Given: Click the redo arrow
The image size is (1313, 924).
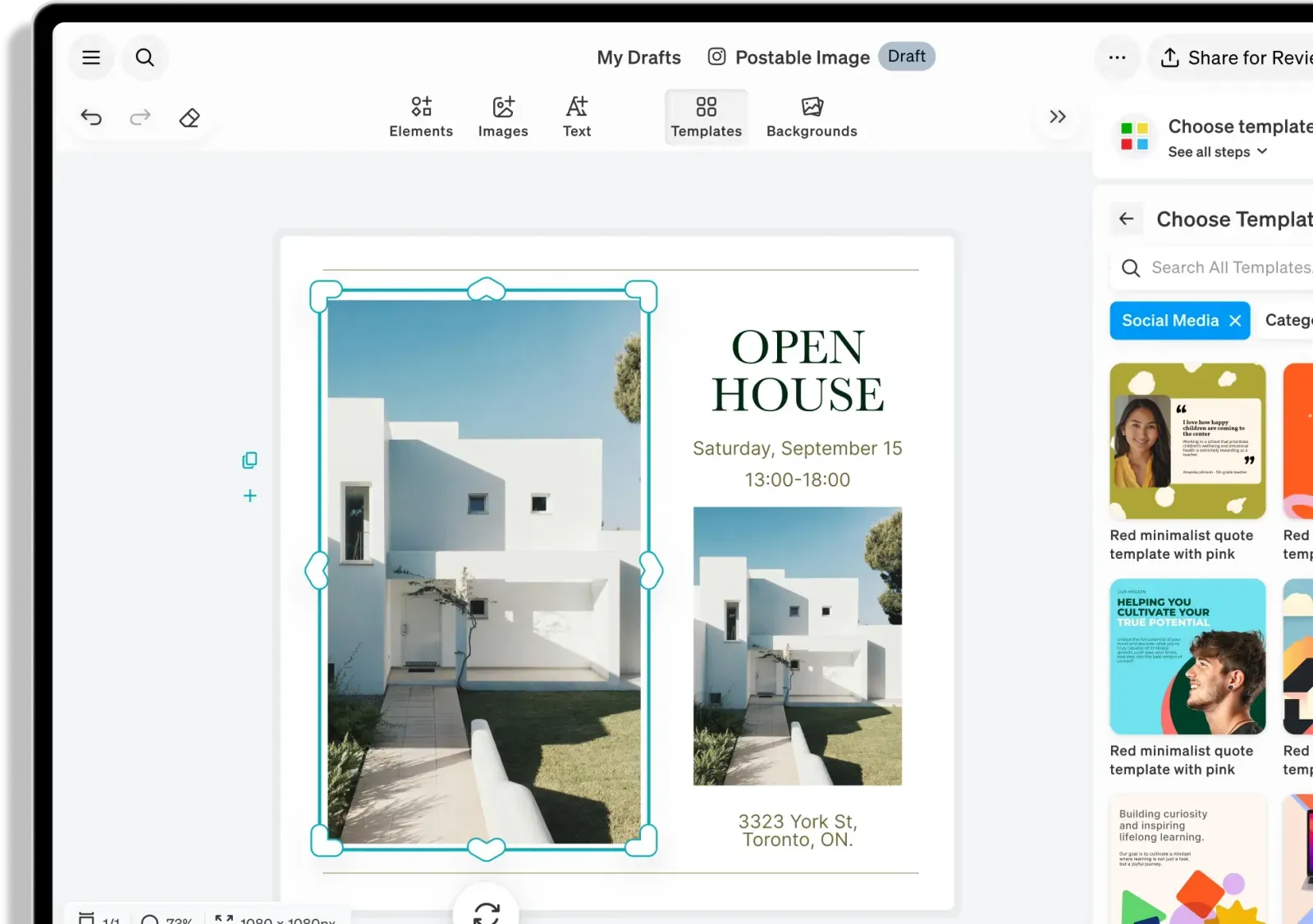Looking at the screenshot, I should pyautogui.click(x=140, y=117).
